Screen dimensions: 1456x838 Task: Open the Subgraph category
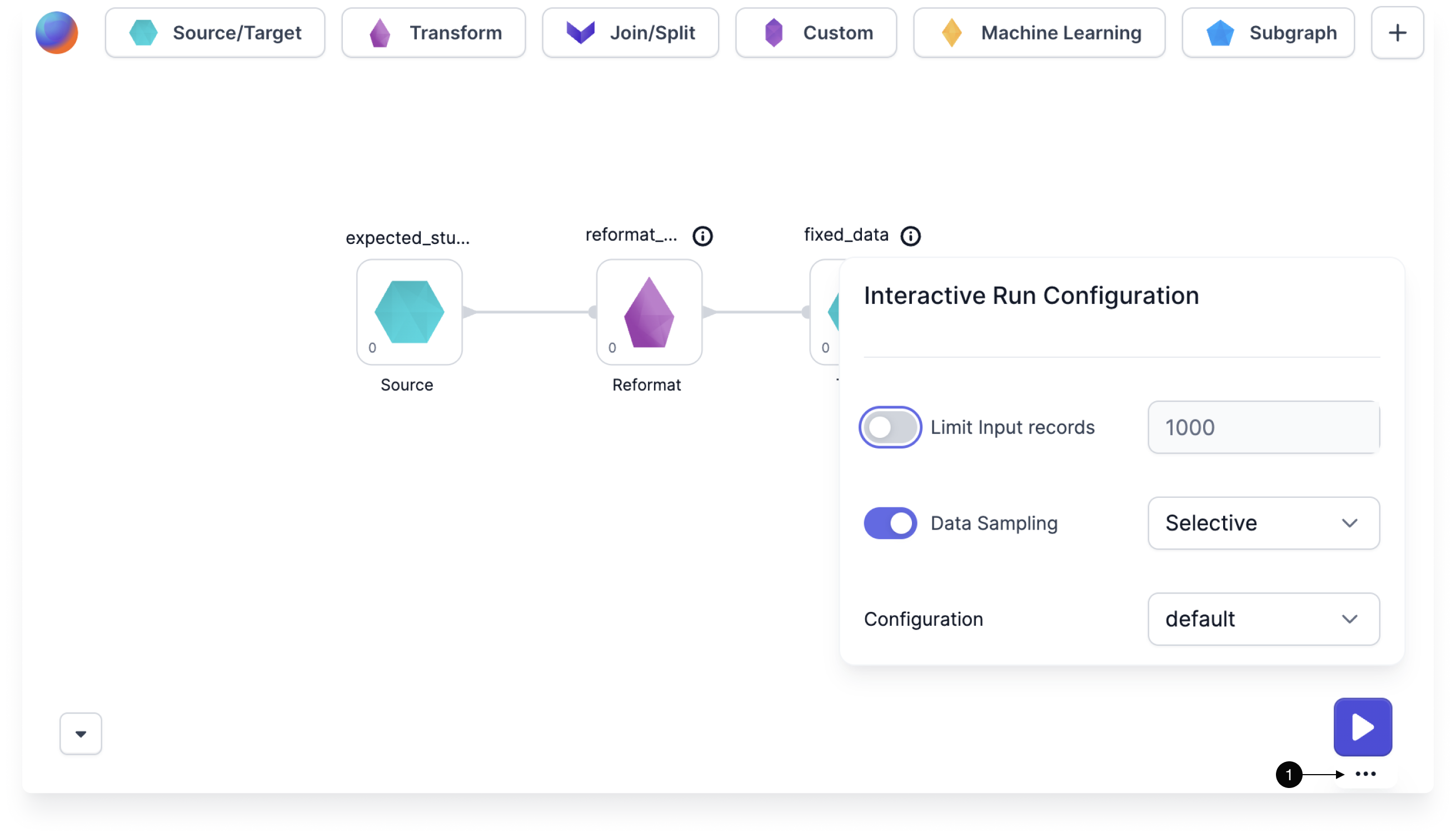1268,33
